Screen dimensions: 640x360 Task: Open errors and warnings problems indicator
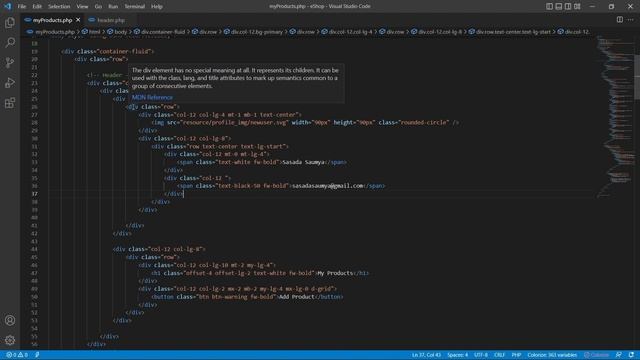(x=17, y=355)
